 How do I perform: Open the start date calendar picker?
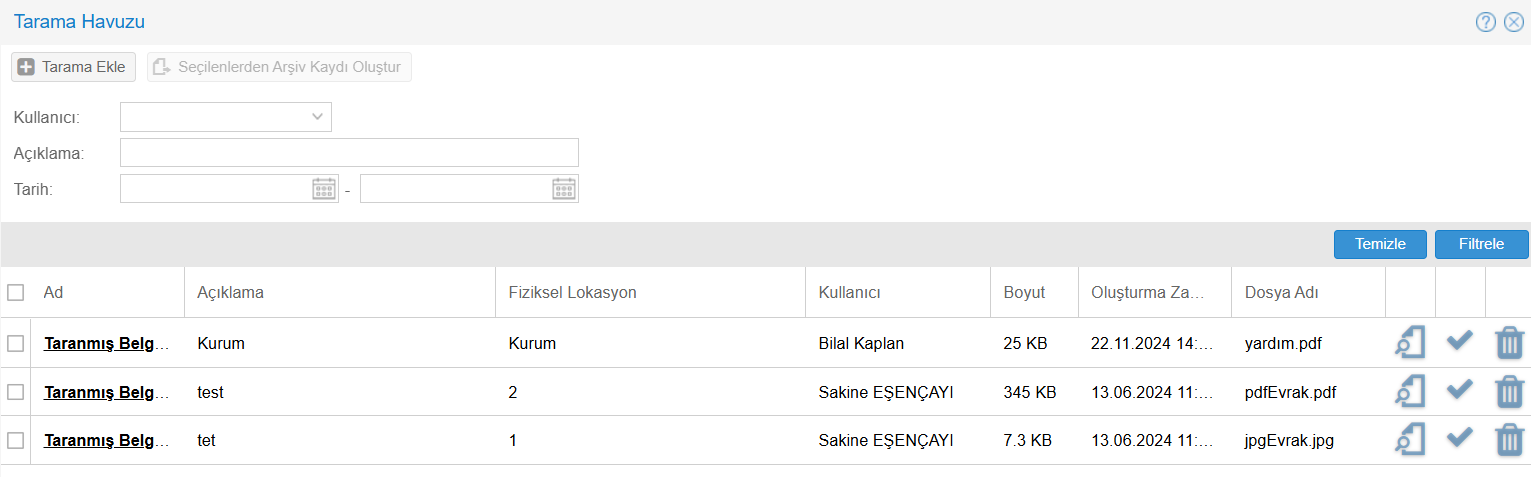pos(324,189)
